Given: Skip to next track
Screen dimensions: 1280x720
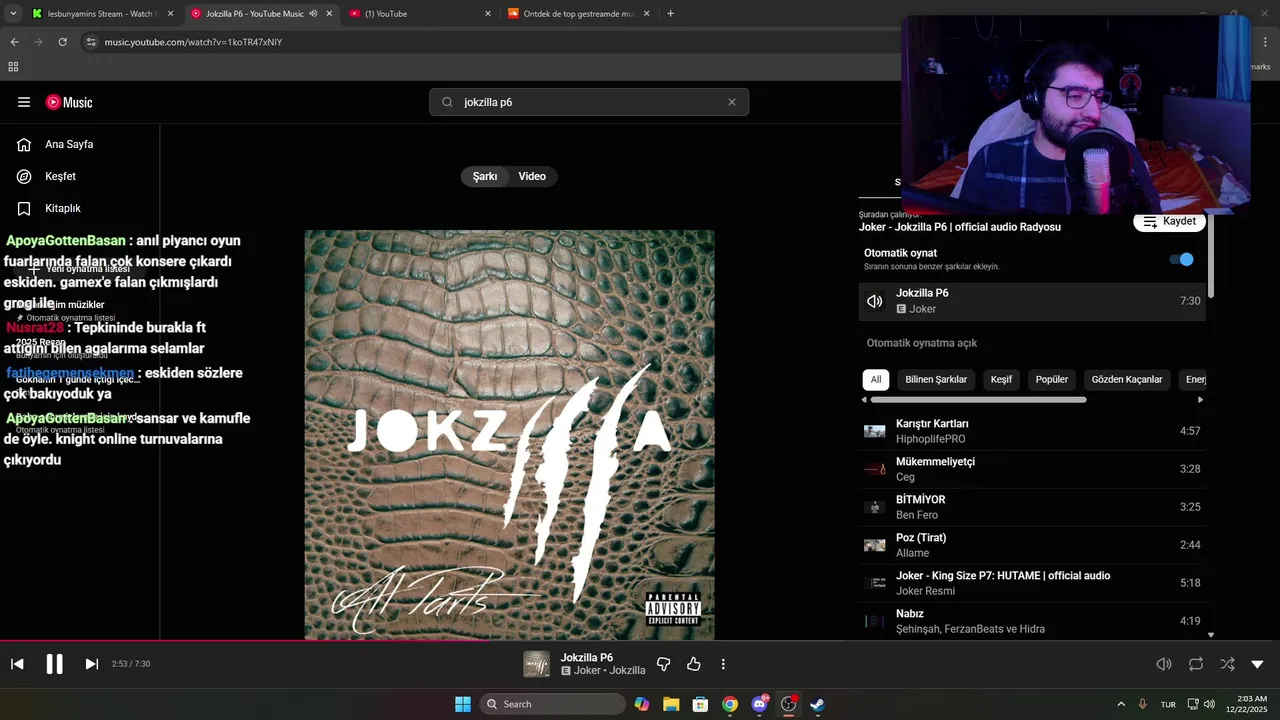Looking at the screenshot, I should click(x=91, y=664).
